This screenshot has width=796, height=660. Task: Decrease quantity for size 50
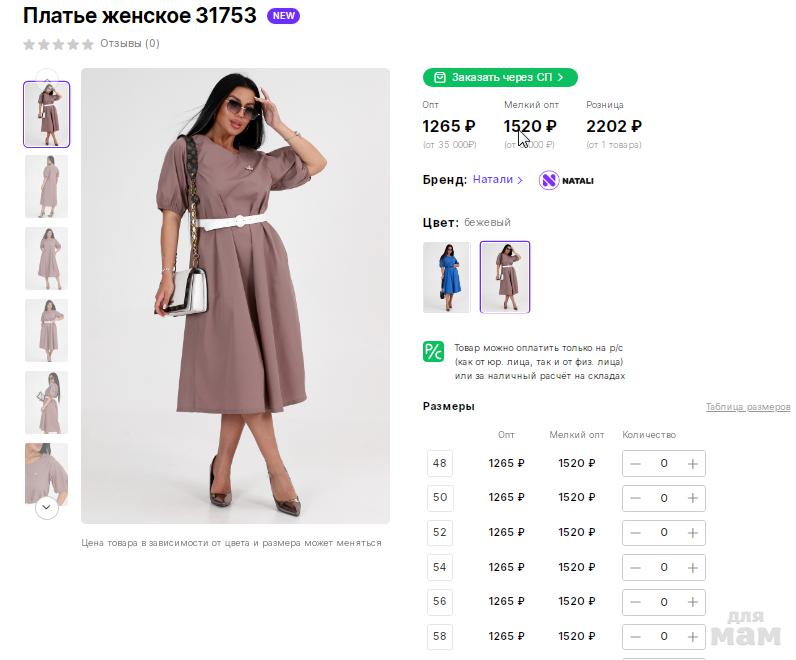636,498
